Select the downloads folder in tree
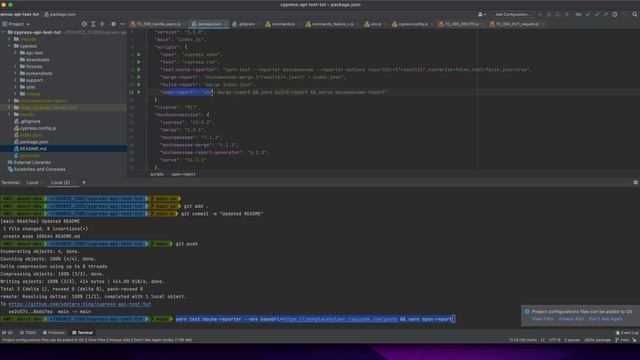Screen dimensions: 640x360 (x=37, y=60)
